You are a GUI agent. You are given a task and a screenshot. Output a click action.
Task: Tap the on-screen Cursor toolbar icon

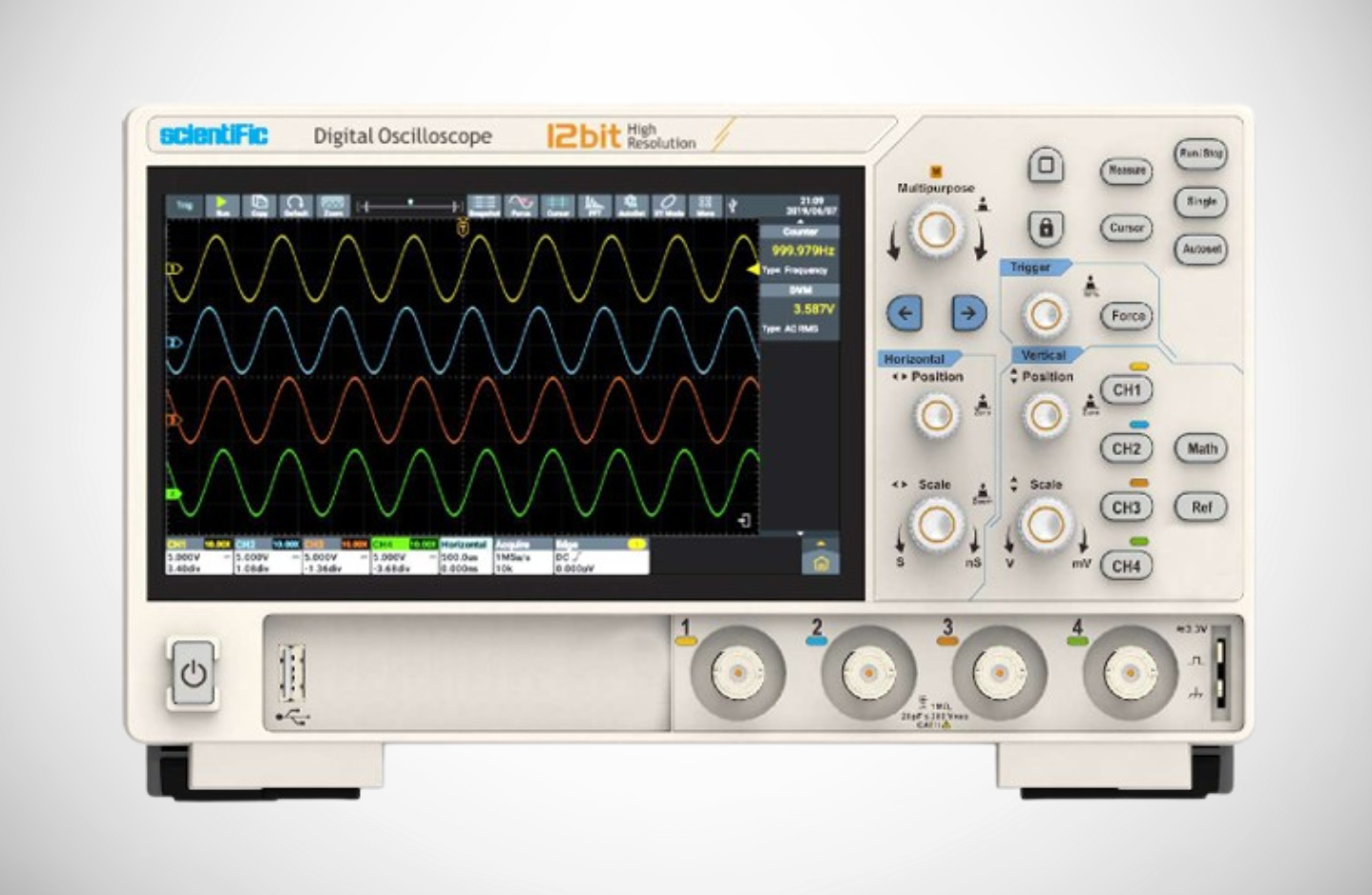click(x=558, y=206)
